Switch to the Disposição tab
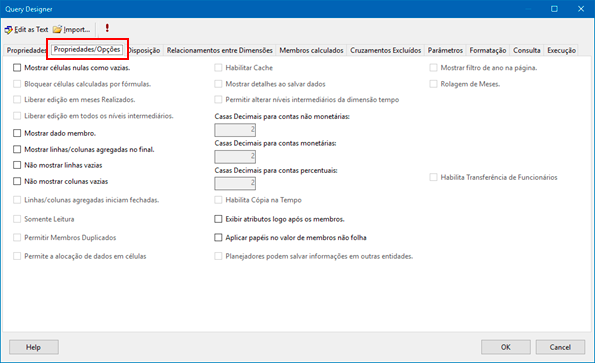Viewport: 596px width, 363px height. (144, 50)
